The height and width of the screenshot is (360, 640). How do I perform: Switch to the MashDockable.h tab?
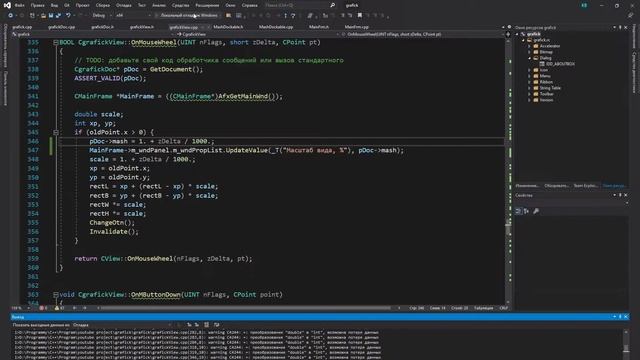pyautogui.click(x=228, y=27)
